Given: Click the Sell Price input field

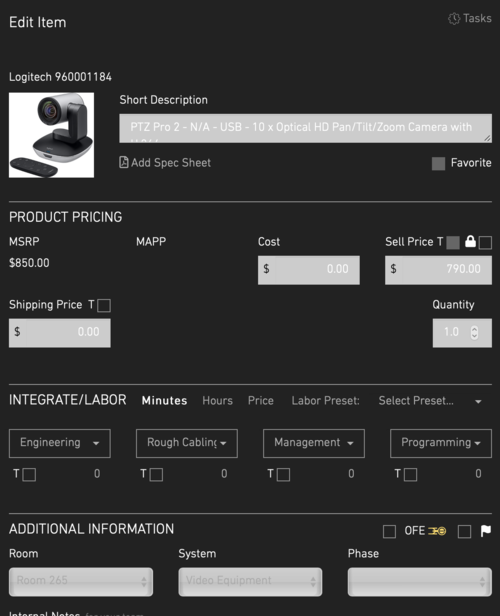Looking at the screenshot, I should (x=438, y=270).
